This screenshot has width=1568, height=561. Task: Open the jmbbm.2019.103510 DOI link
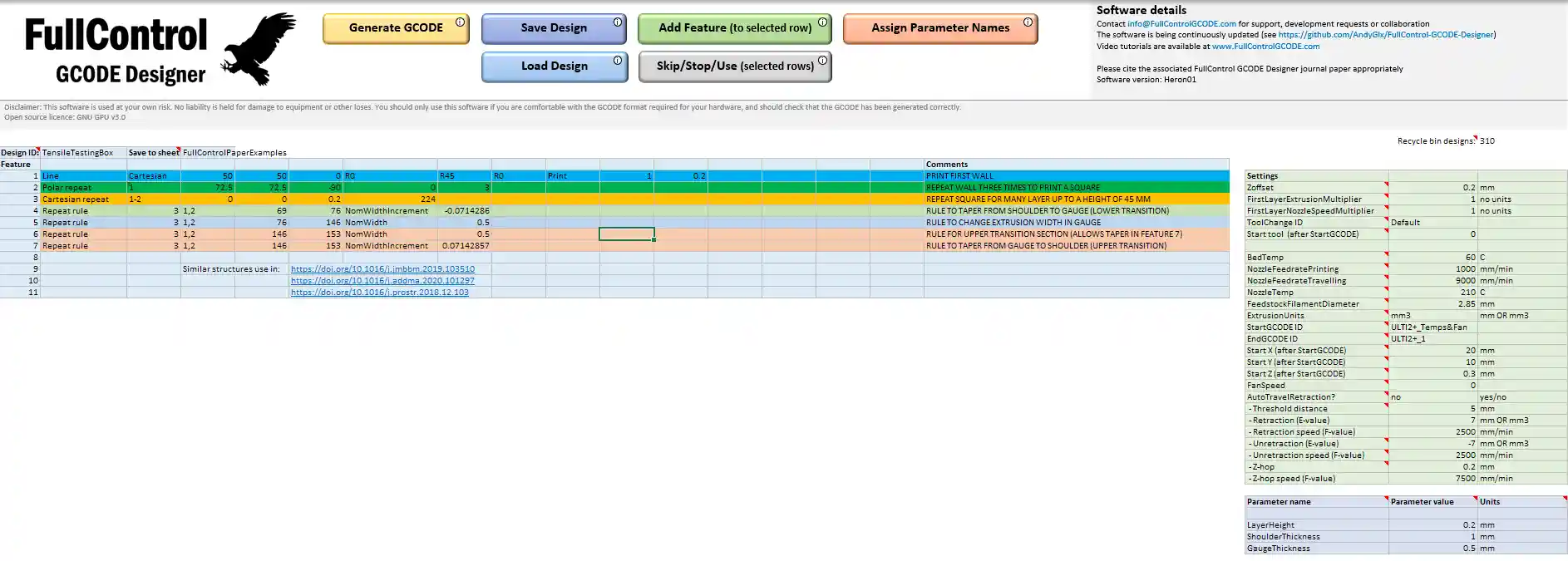pyautogui.click(x=382, y=269)
